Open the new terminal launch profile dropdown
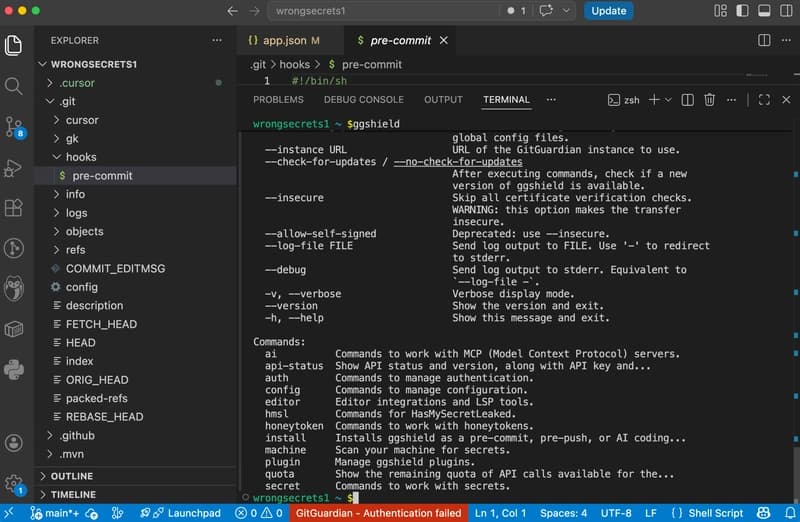This screenshot has width=800, height=522. [x=668, y=100]
